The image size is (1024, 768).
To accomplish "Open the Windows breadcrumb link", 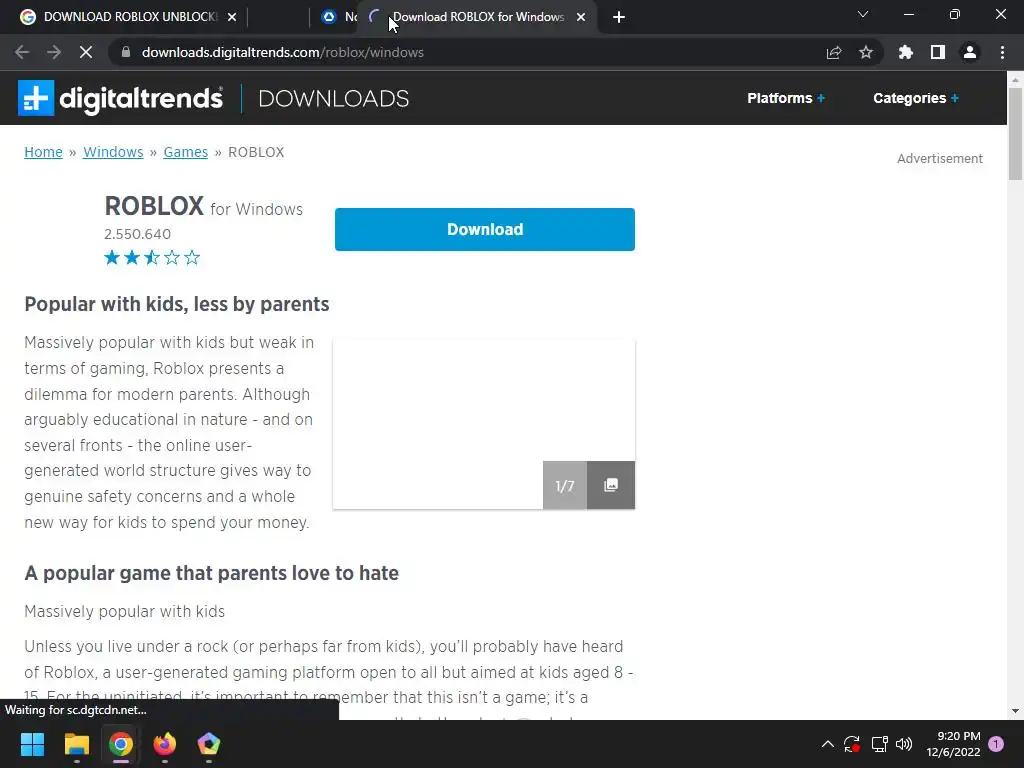I will (113, 152).
